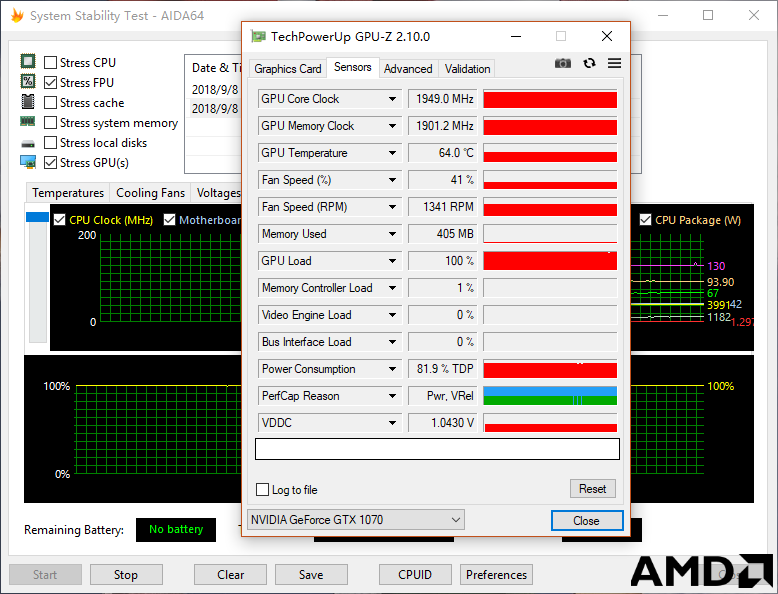This screenshot has width=778, height=594.
Task: Uncheck the Stress GPU(s) option
Action: (x=50, y=163)
